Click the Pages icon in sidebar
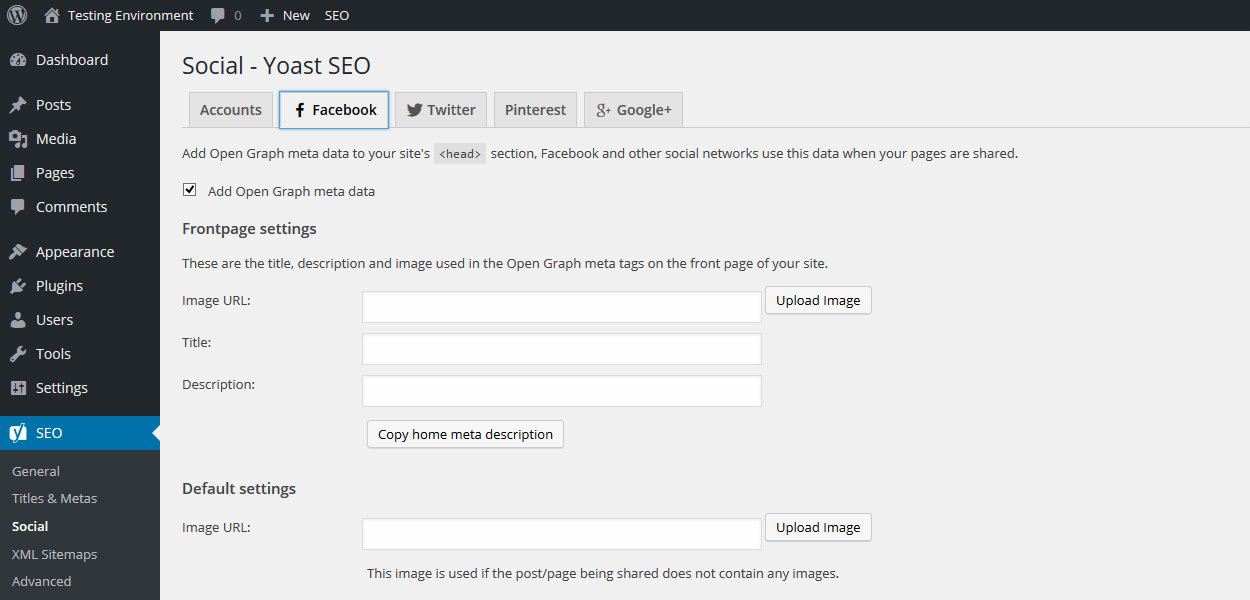1250x600 pixels. click(18, 173)
